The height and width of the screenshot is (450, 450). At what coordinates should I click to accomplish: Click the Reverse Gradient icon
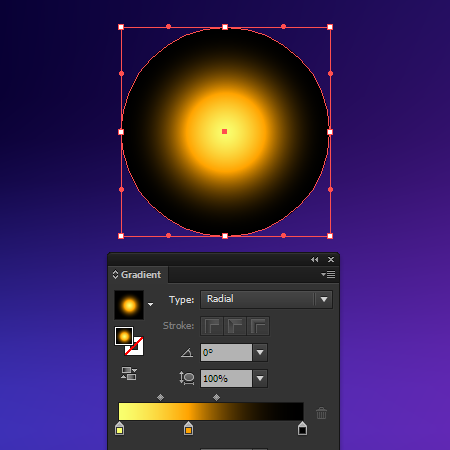(129, 373)
